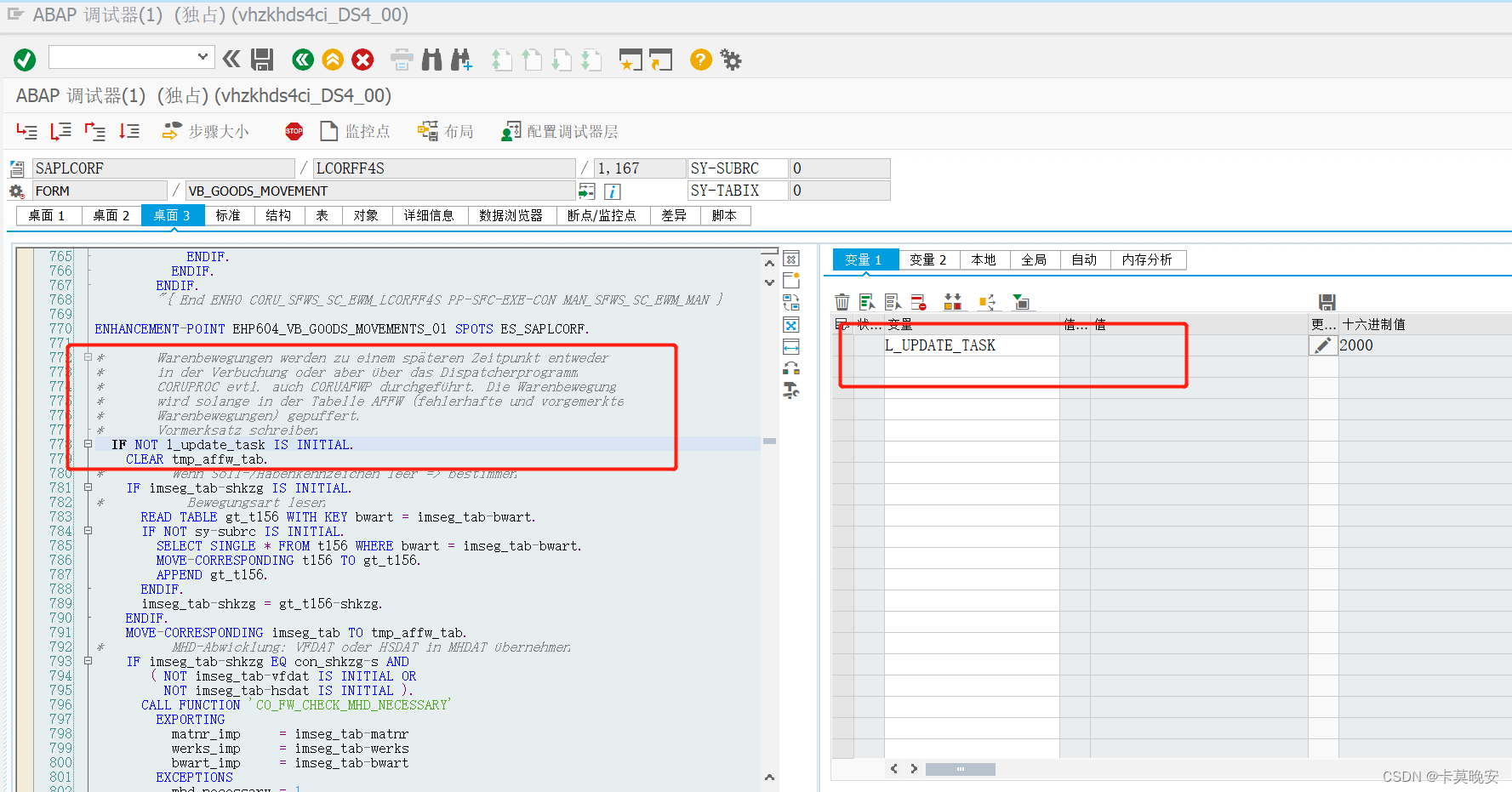Switch to the 结构 tab

click(278, 216)
